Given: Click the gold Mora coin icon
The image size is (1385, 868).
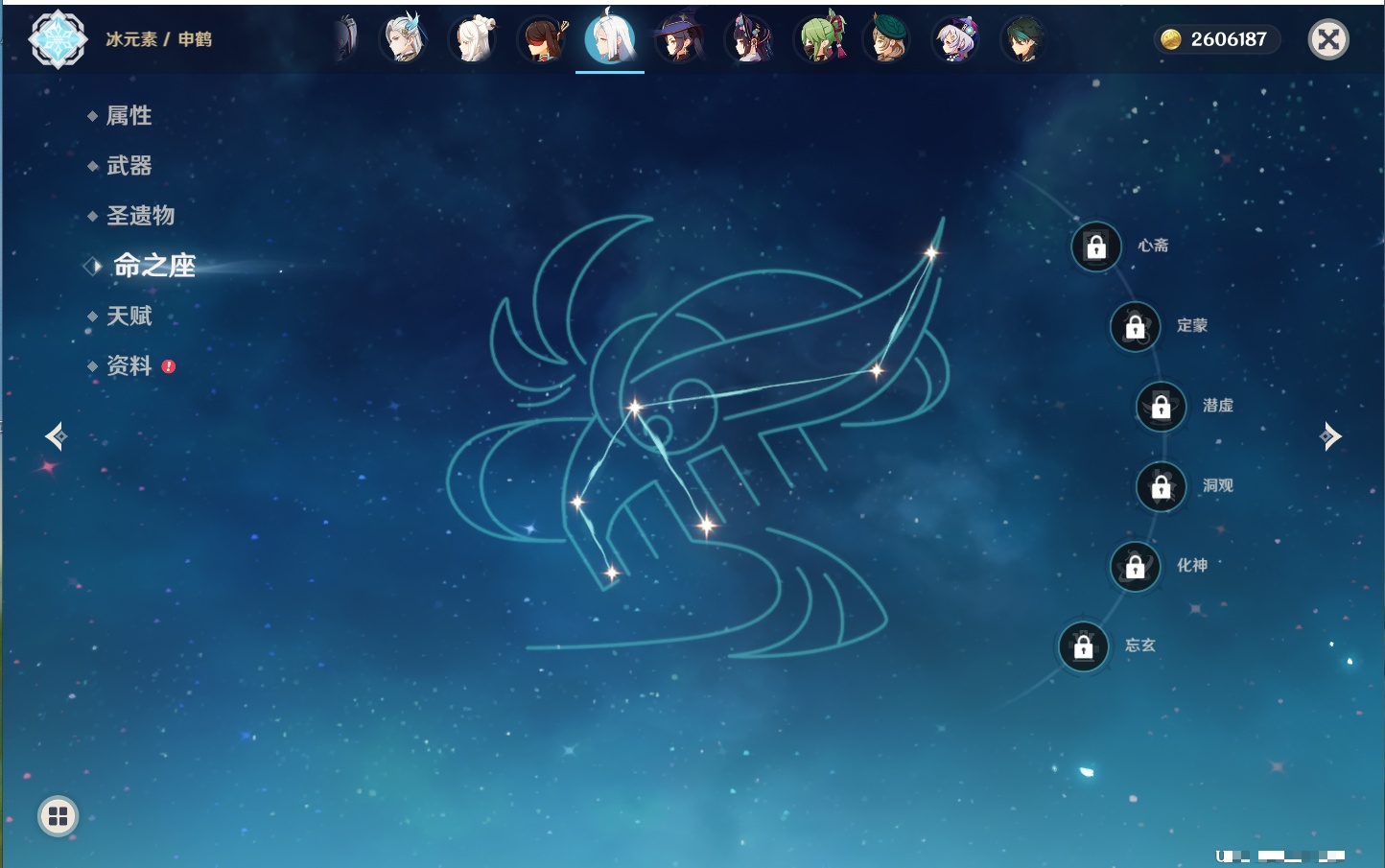Looking at the screenshot, I should [1170, 39].
